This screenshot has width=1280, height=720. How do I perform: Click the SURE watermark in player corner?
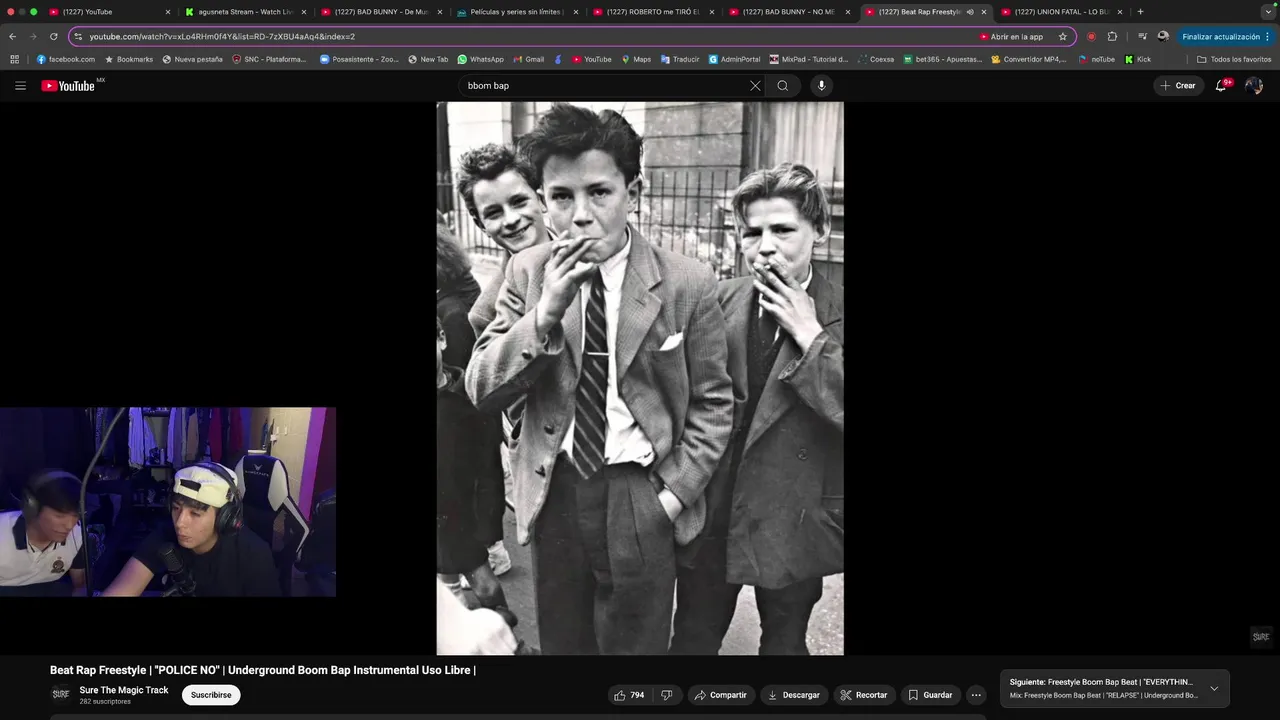[1261, 637]
